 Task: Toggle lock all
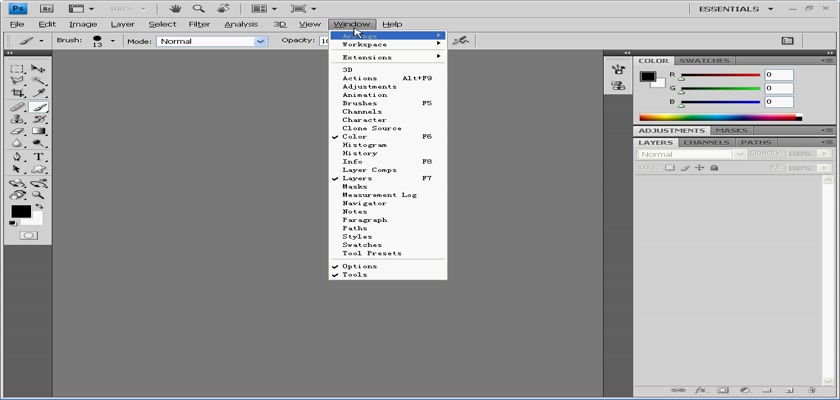tap(714, 168)
